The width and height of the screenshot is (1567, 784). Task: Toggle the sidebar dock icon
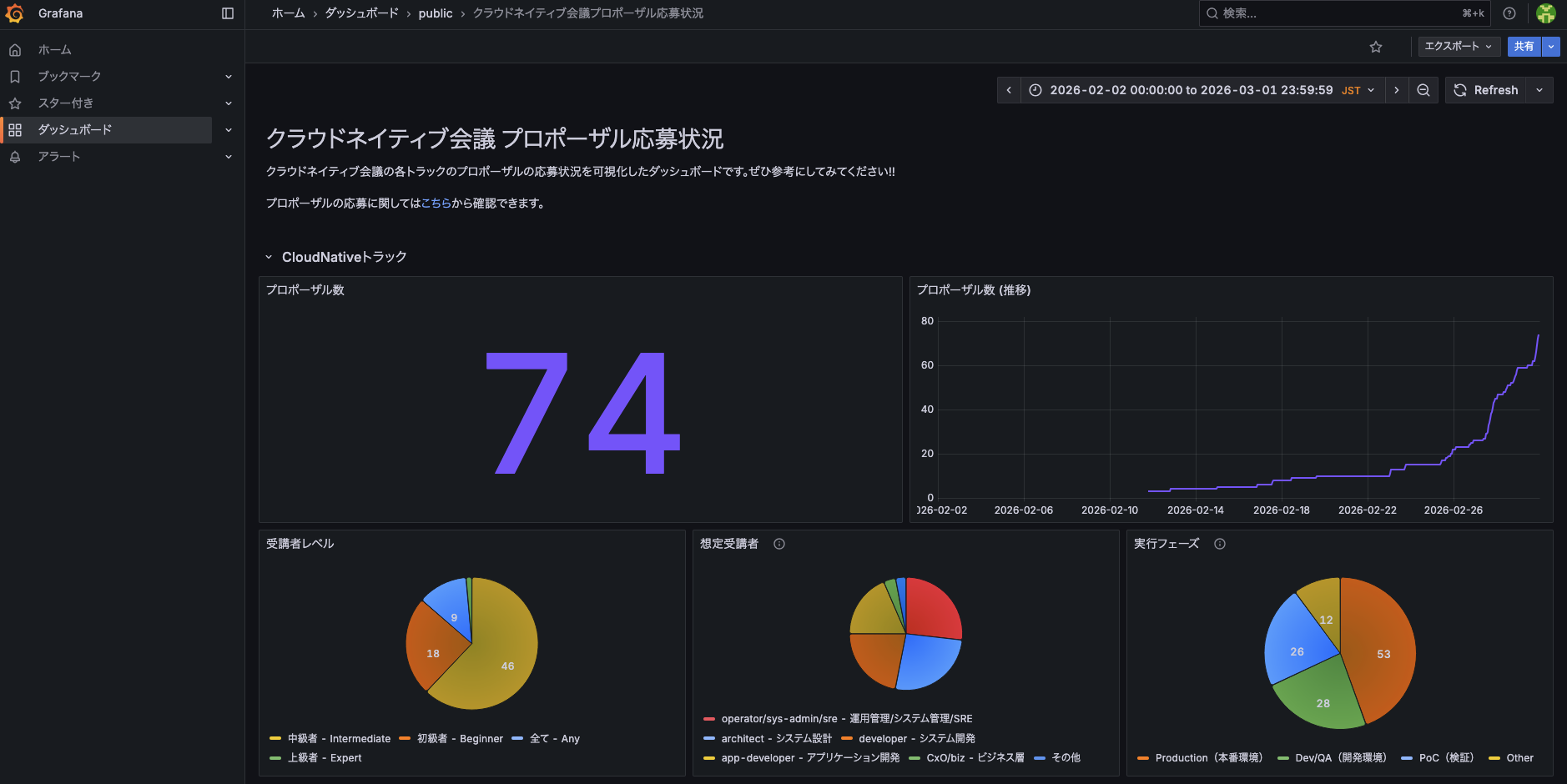[228, 13]
